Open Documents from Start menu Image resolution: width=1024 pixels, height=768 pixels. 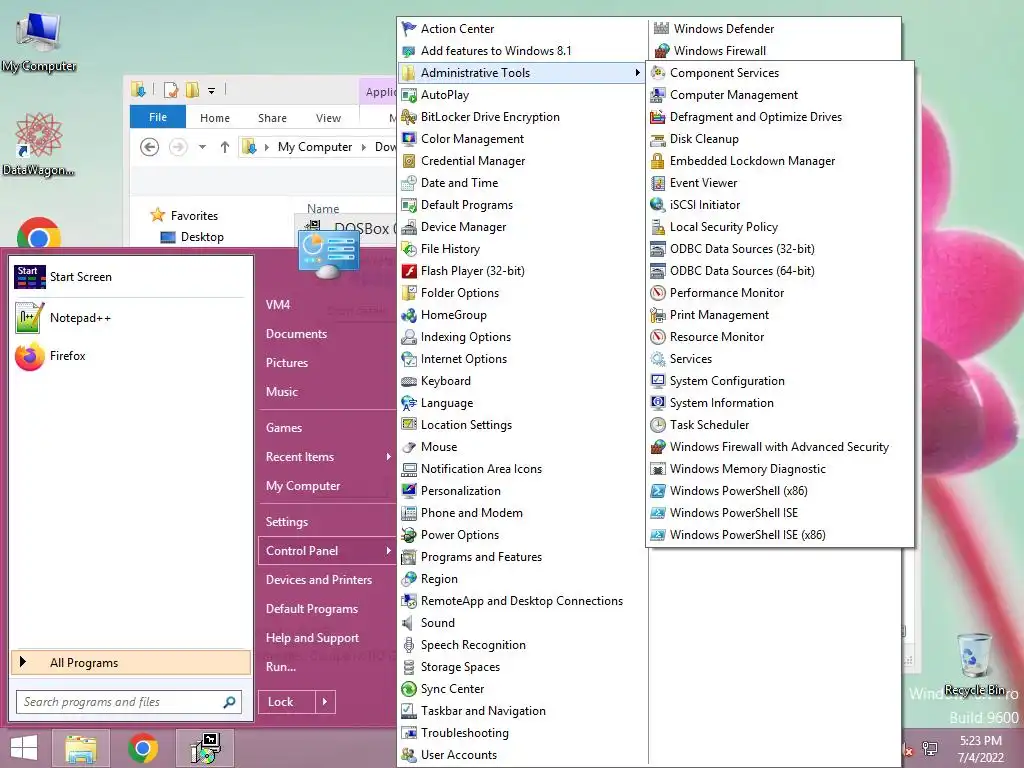(296, 334)
